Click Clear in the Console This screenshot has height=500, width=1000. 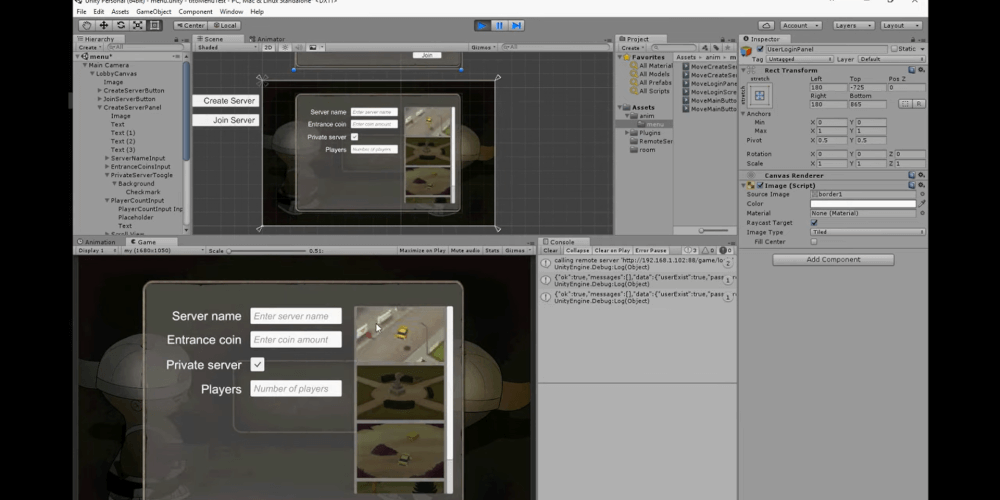pos(551,250)
